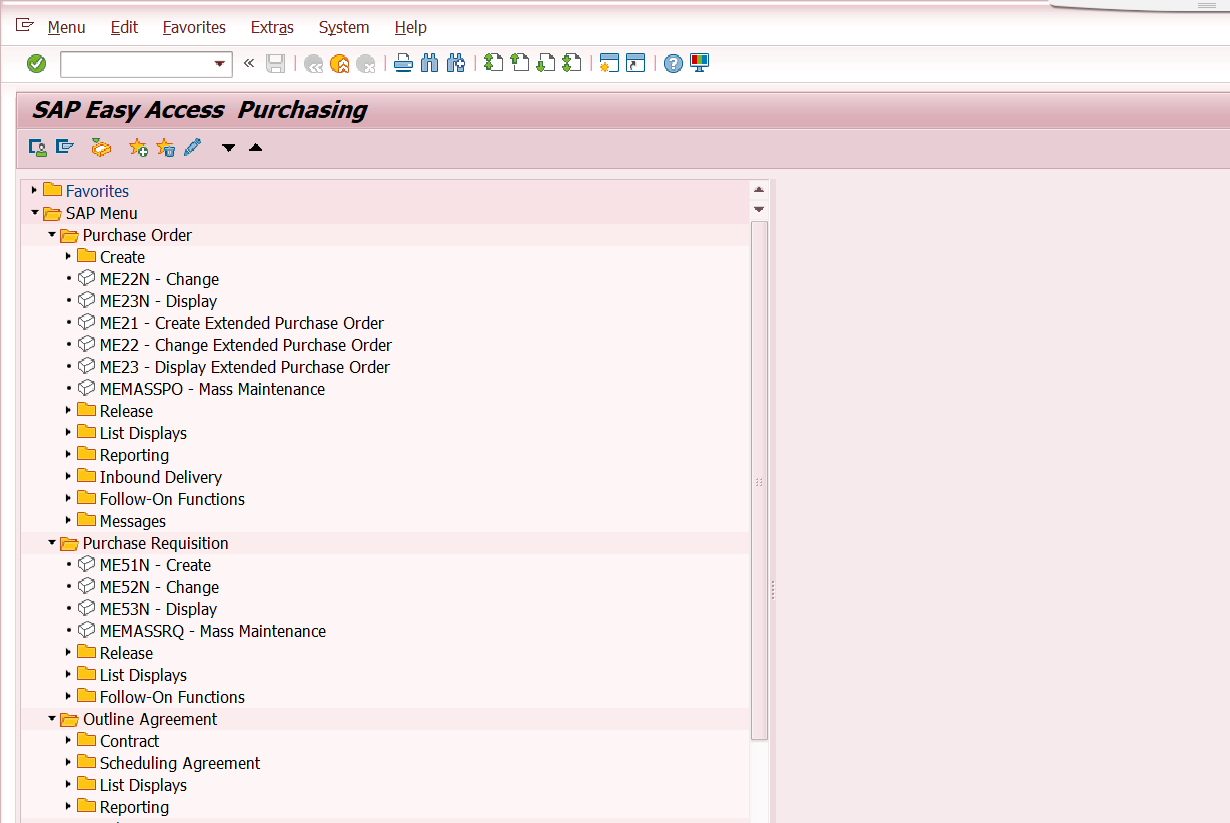
Task: Click the Create New Session icon
Action: point(609,64)
